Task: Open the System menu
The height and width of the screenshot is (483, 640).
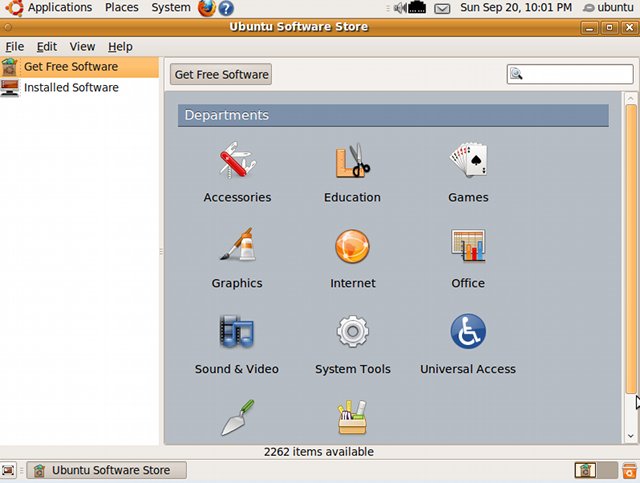Action: [x=171, y=7]
